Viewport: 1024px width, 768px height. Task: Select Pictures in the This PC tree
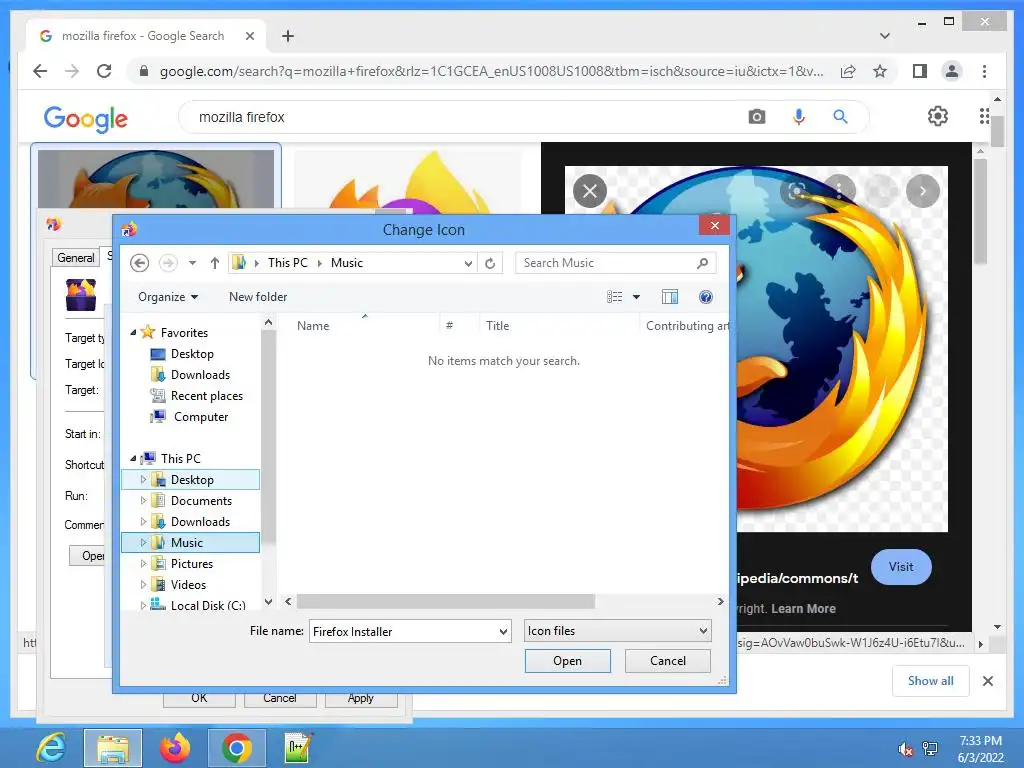click(x=191, y=564)
